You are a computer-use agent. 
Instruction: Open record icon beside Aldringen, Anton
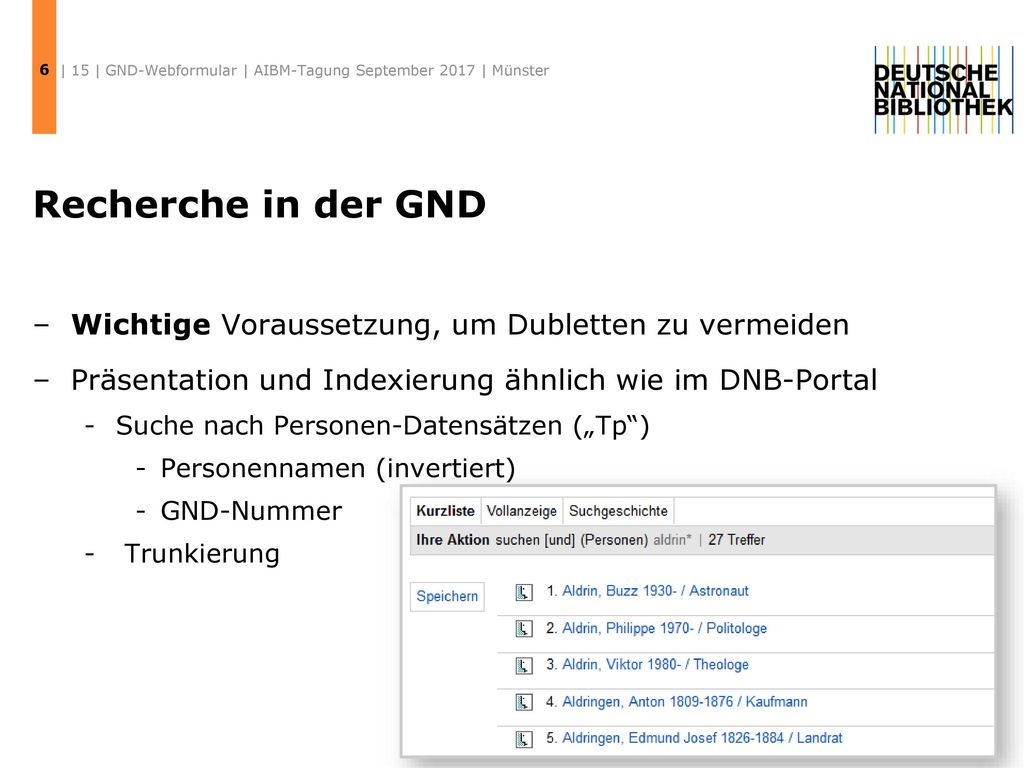tap(524, 702)
